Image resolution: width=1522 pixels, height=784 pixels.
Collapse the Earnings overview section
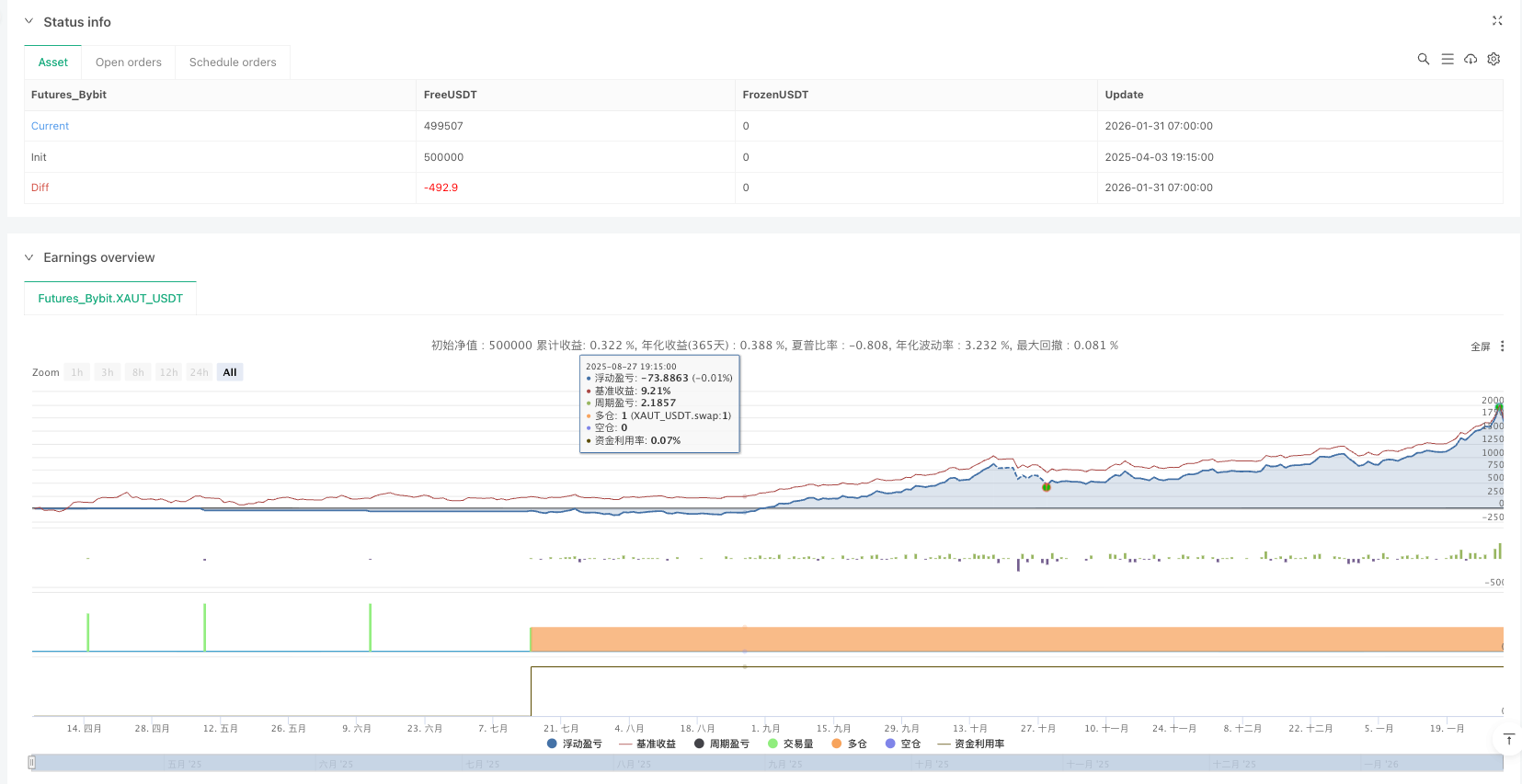pos(29,257)
